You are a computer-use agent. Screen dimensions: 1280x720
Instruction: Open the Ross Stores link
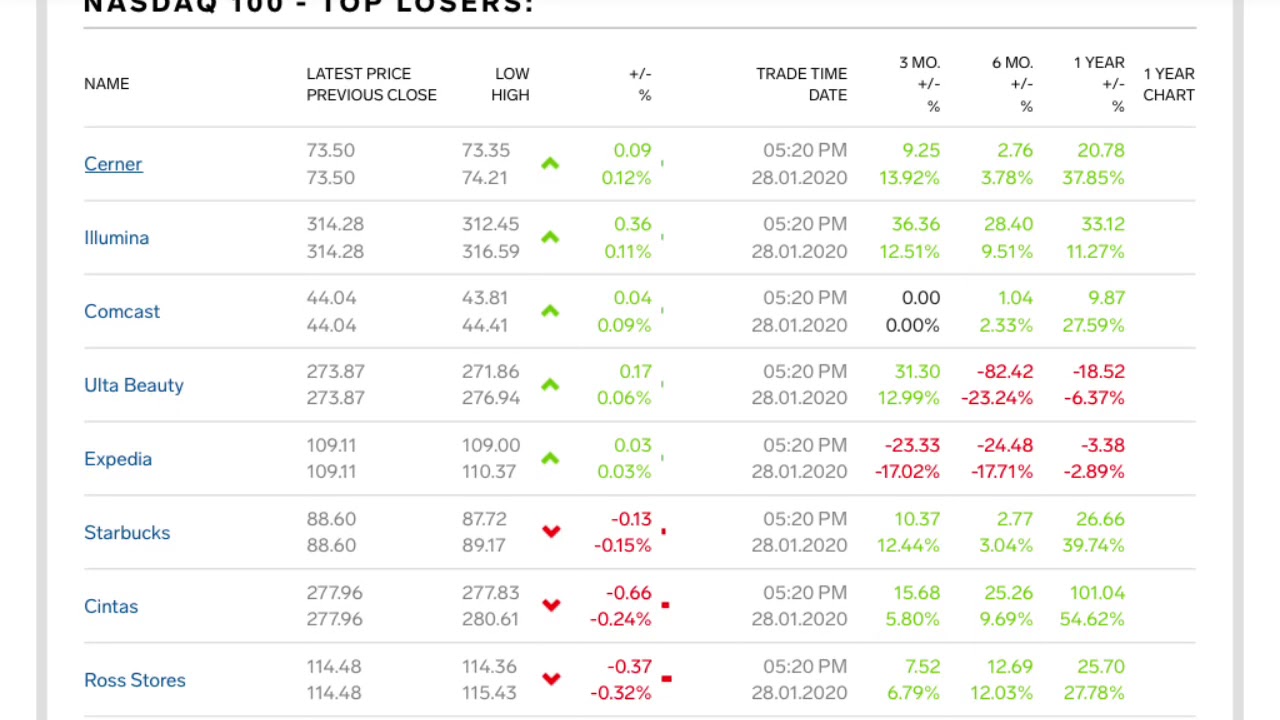click(x=135, y=680)
